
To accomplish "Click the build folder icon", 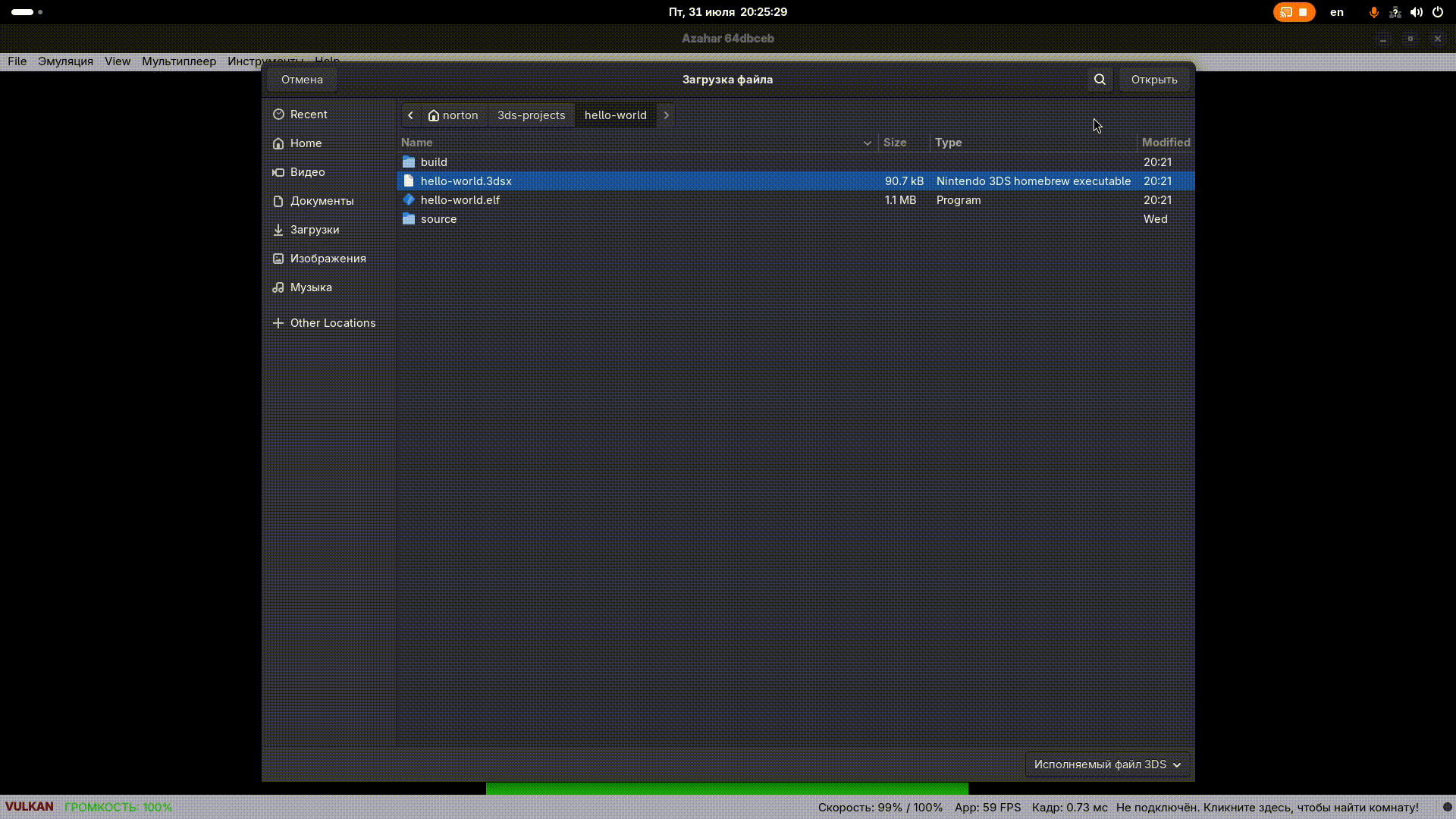I will click(x=409, y=162).
